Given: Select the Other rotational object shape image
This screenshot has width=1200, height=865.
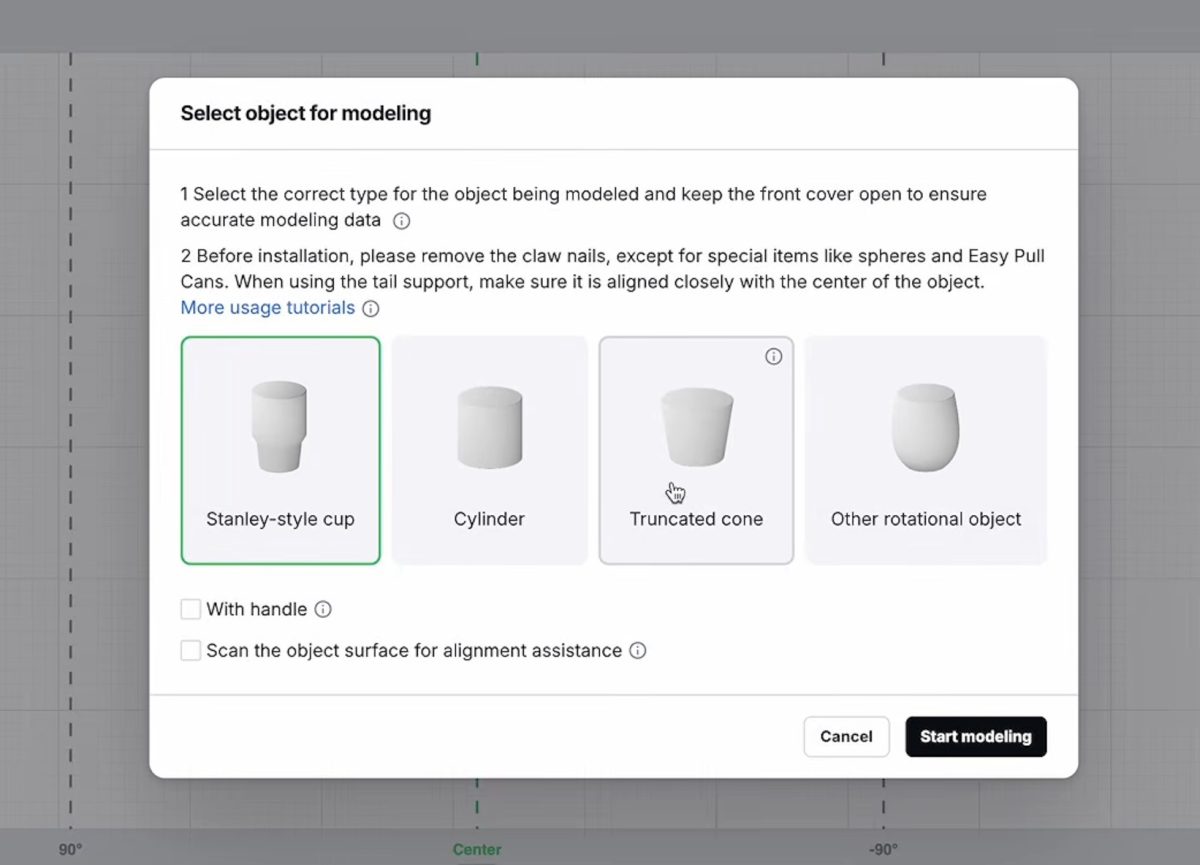Looking at the screenshot, I should click(x=925, y=427).
